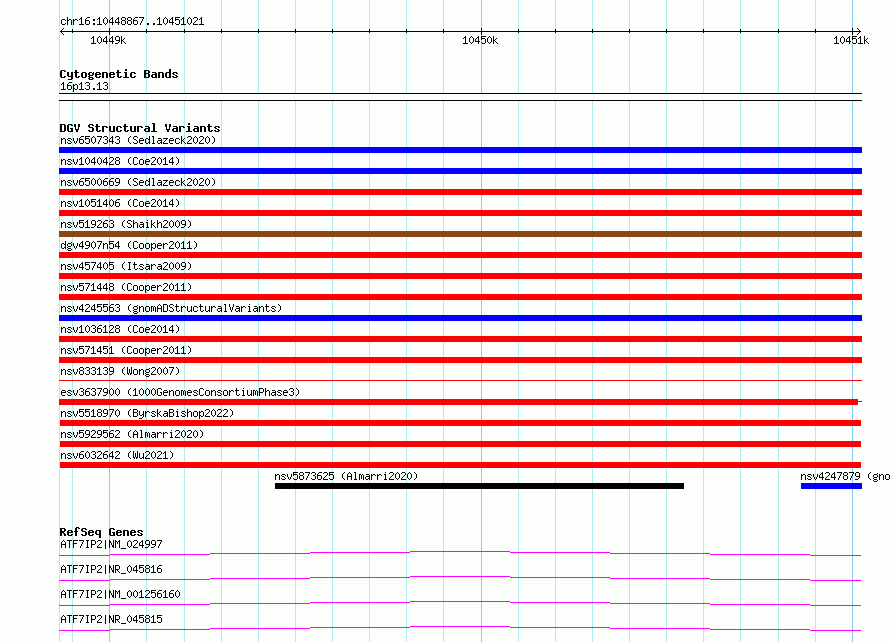This screenshot has width=890, height=642.
Task: Click the black bar under nsv5873625
Action: [x=480, y=486]
